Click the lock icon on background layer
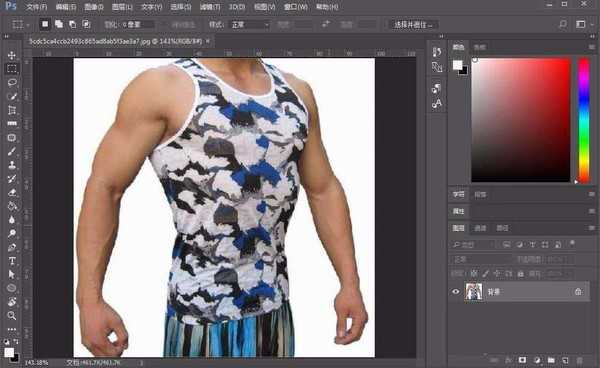Screen dimensions: 600x368 coord(578,292)
